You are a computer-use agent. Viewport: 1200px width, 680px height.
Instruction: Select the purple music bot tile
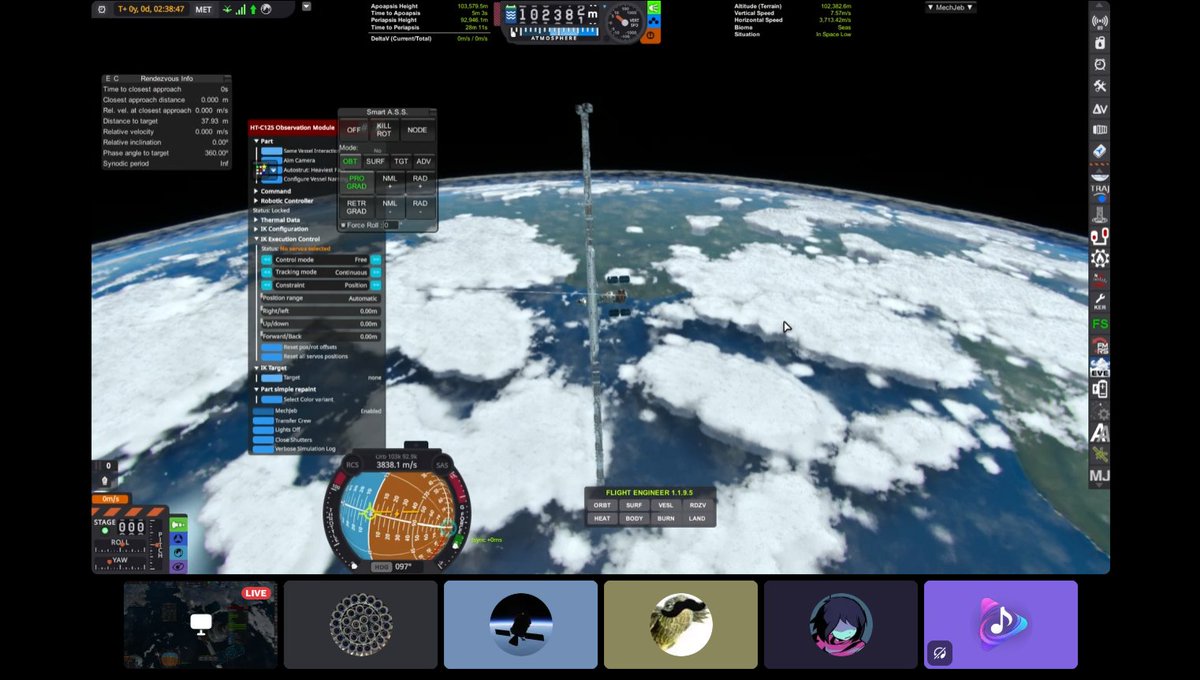coord(1001,625)
